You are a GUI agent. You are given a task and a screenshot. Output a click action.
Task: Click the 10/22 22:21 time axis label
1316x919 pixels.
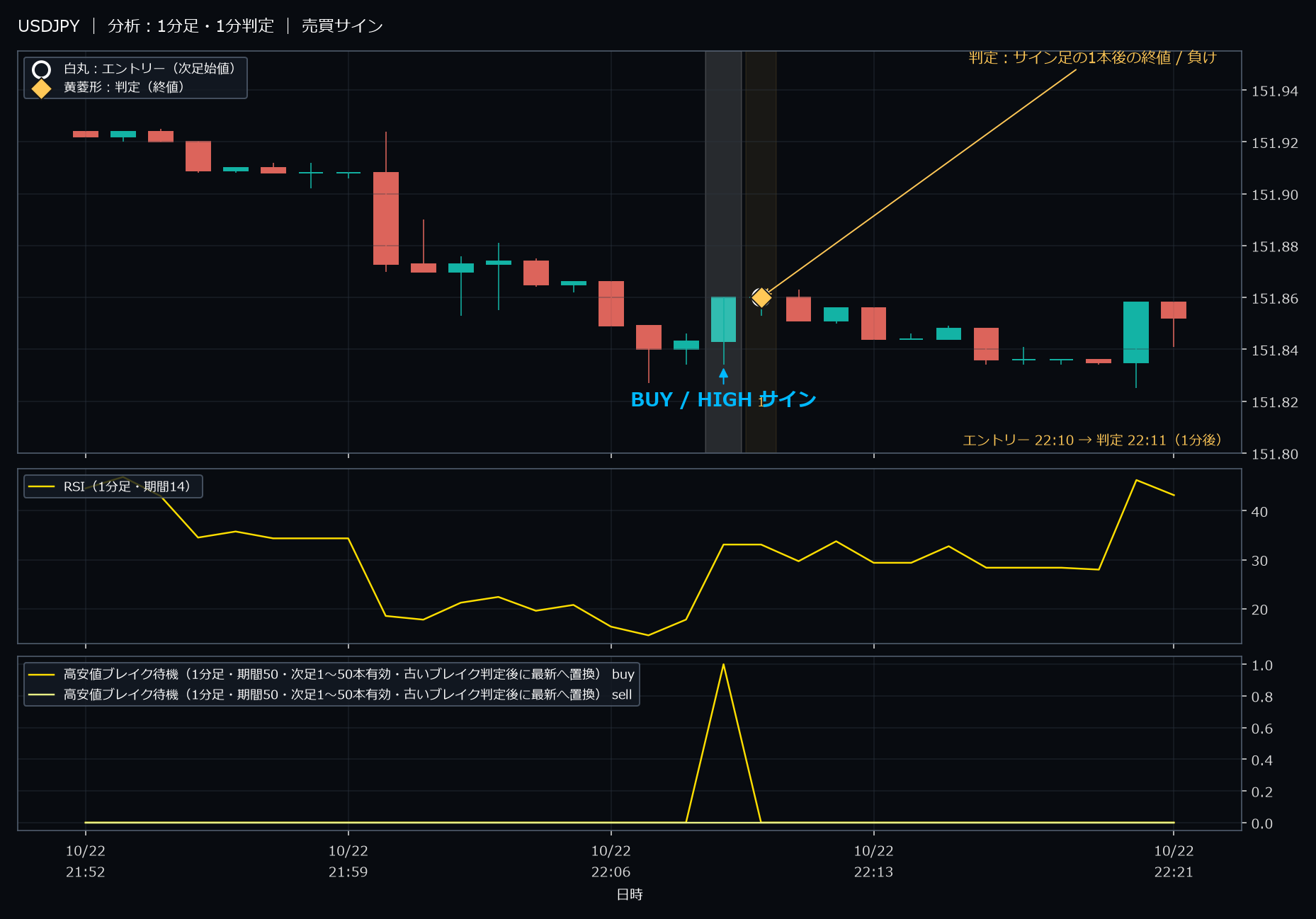(1174, 862)
